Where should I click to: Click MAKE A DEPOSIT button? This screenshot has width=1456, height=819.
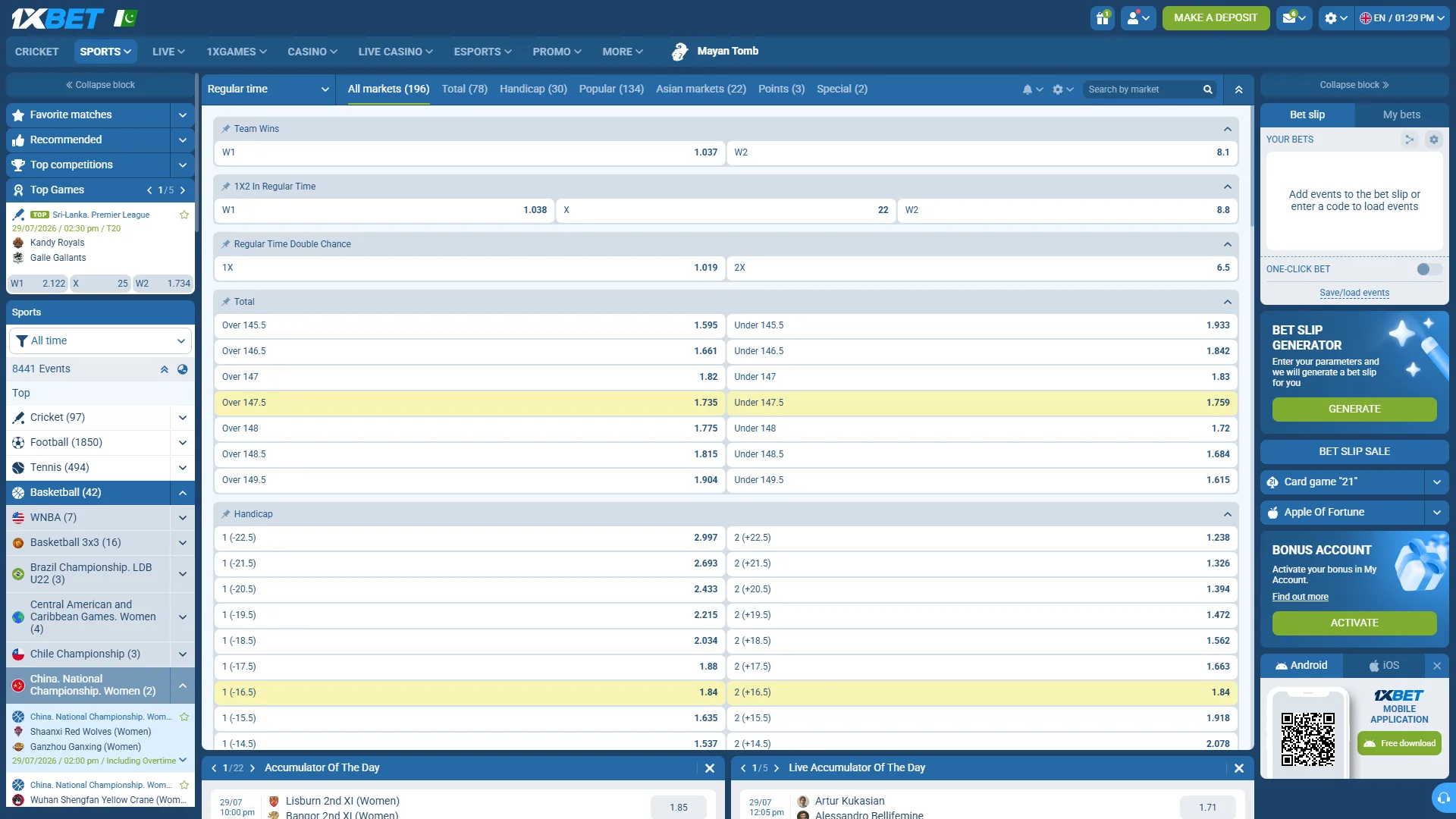[x=1216, y=18]
